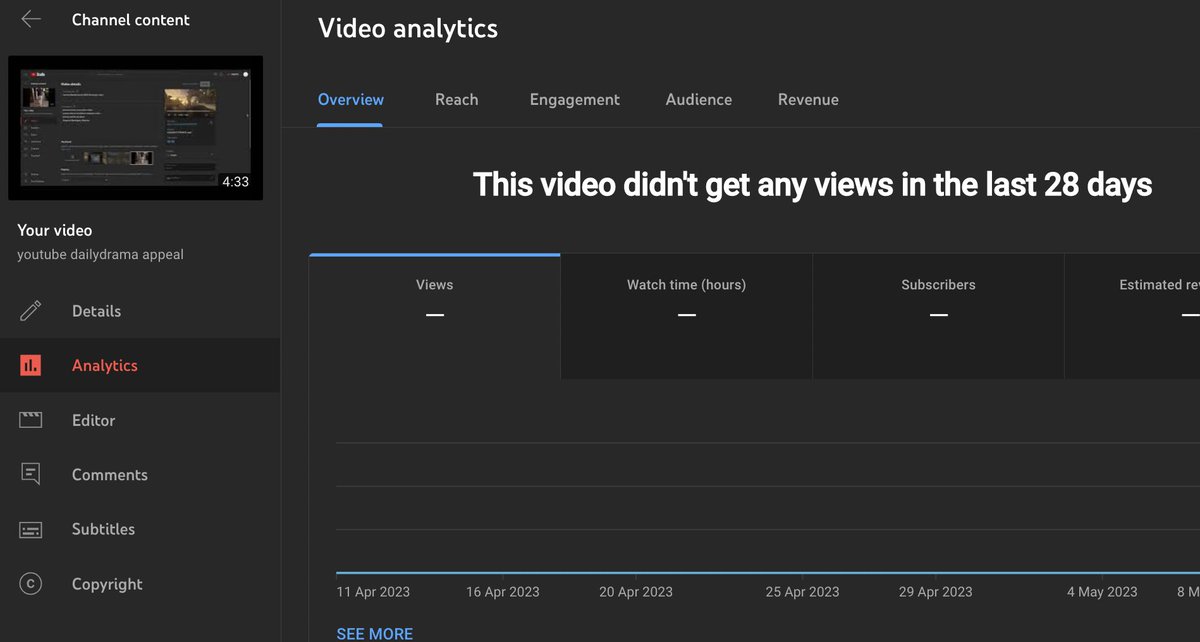Screen dimensions: 1200x642
Task: Click the 16 Apr 2023 axis label
Action: click(x=503, y=592)
